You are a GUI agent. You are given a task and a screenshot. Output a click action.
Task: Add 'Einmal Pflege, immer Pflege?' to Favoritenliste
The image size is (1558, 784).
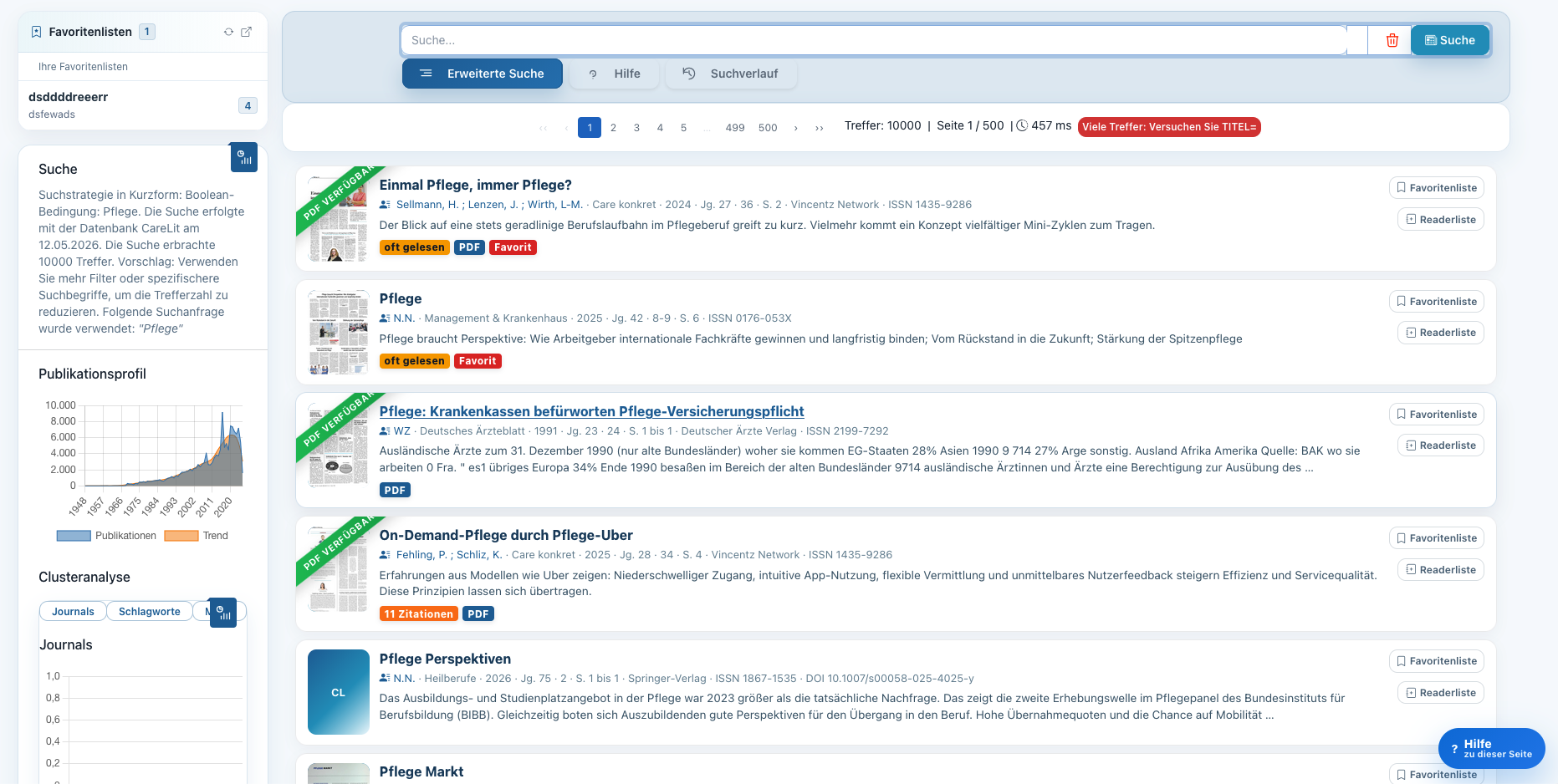pos(1437,188)
